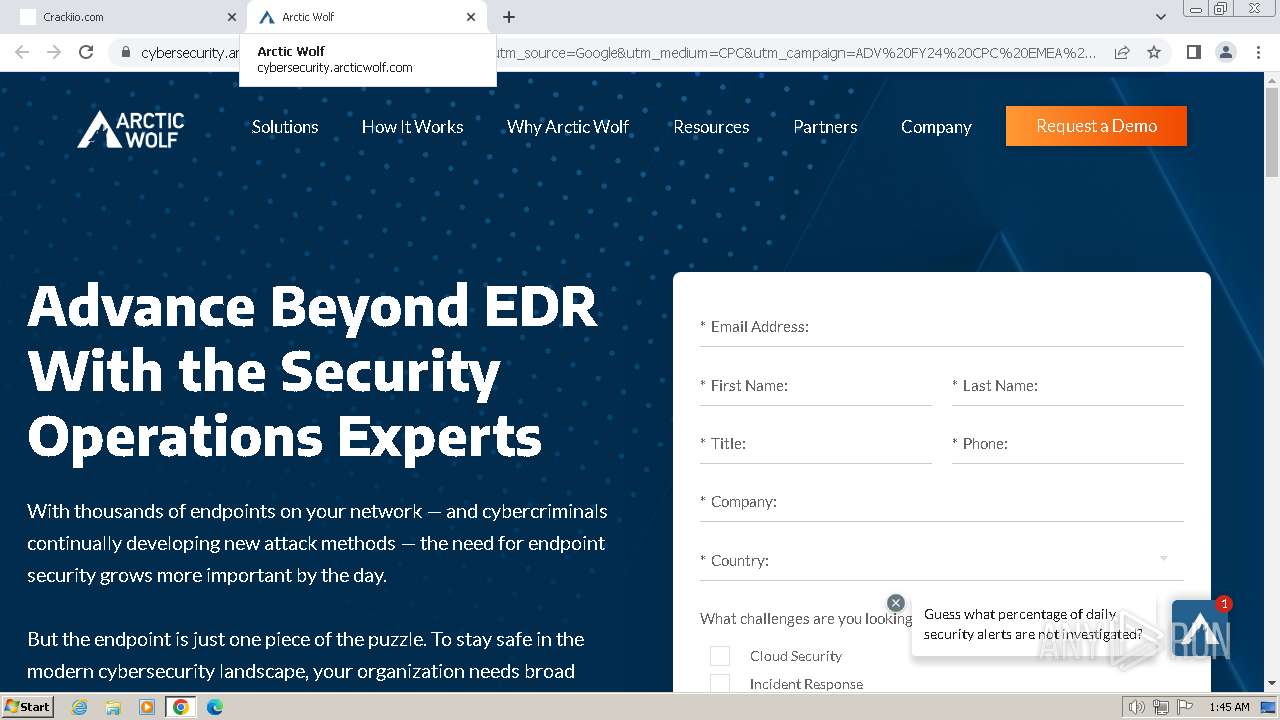Focus the First Name field
Image resolution: width=1280 pixels, height=720 pixels.
[x=816, y=386]
